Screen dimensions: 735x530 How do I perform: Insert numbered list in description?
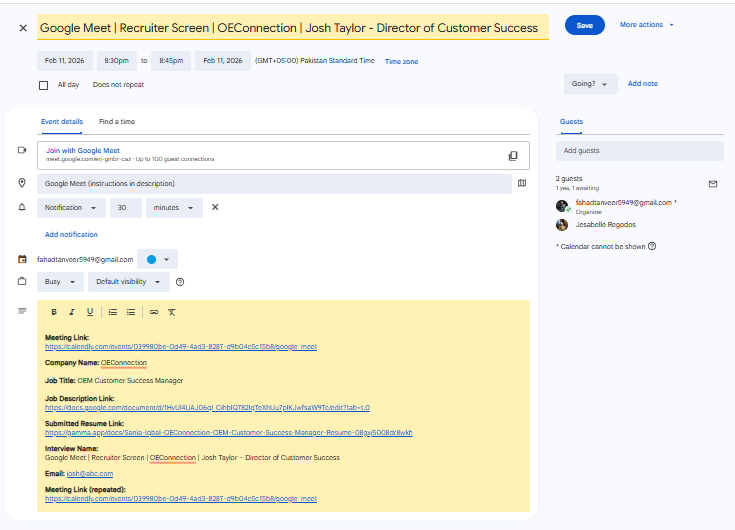pyautogui.click(x=113, y=312)
